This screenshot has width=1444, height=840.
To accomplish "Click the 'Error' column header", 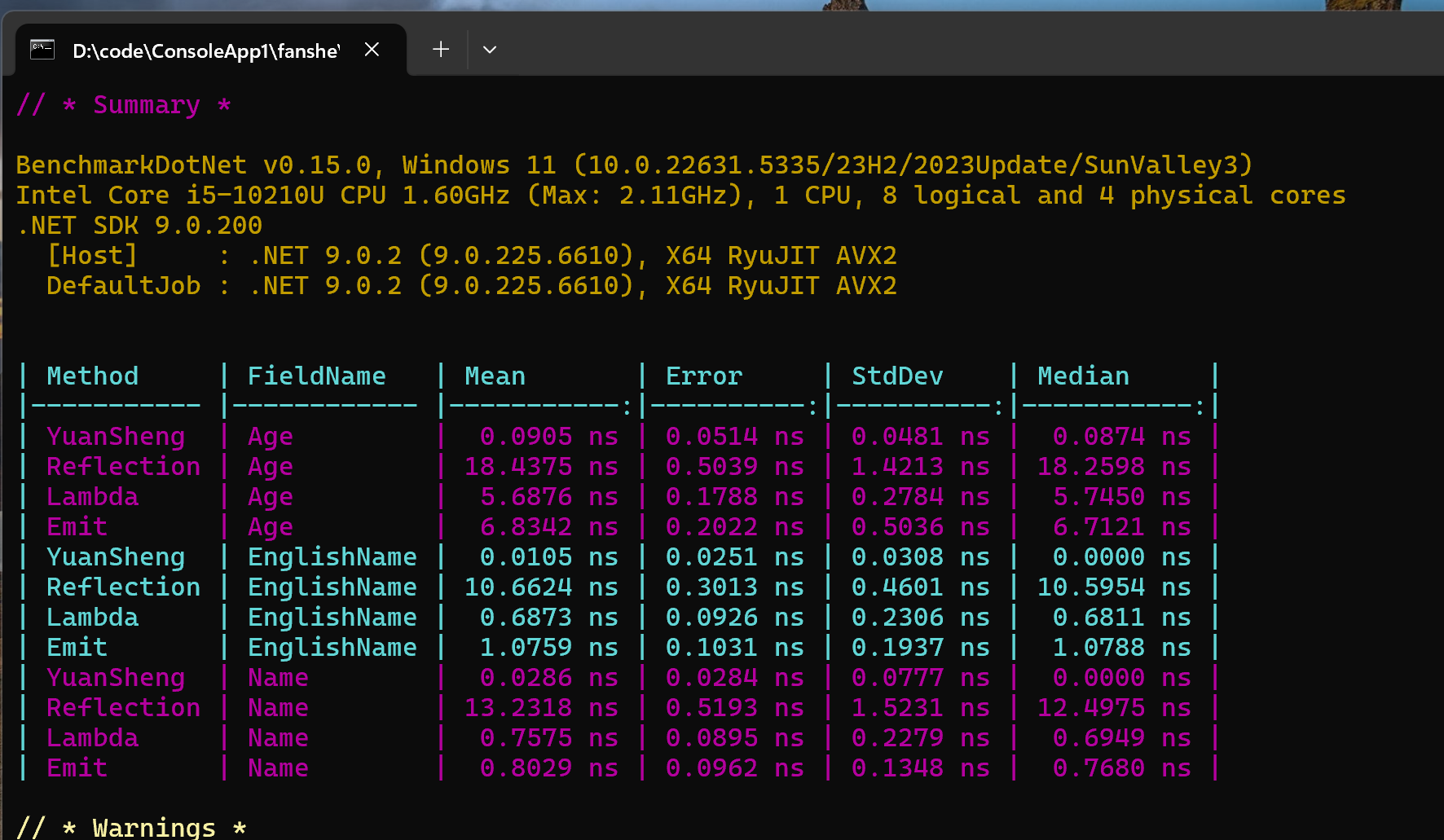I will 703,376.
